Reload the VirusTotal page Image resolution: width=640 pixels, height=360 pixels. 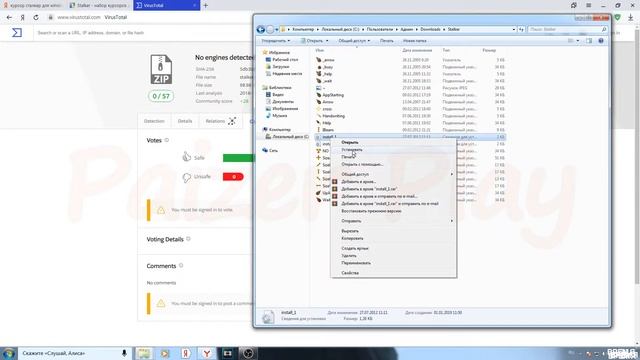pos(36,18)
